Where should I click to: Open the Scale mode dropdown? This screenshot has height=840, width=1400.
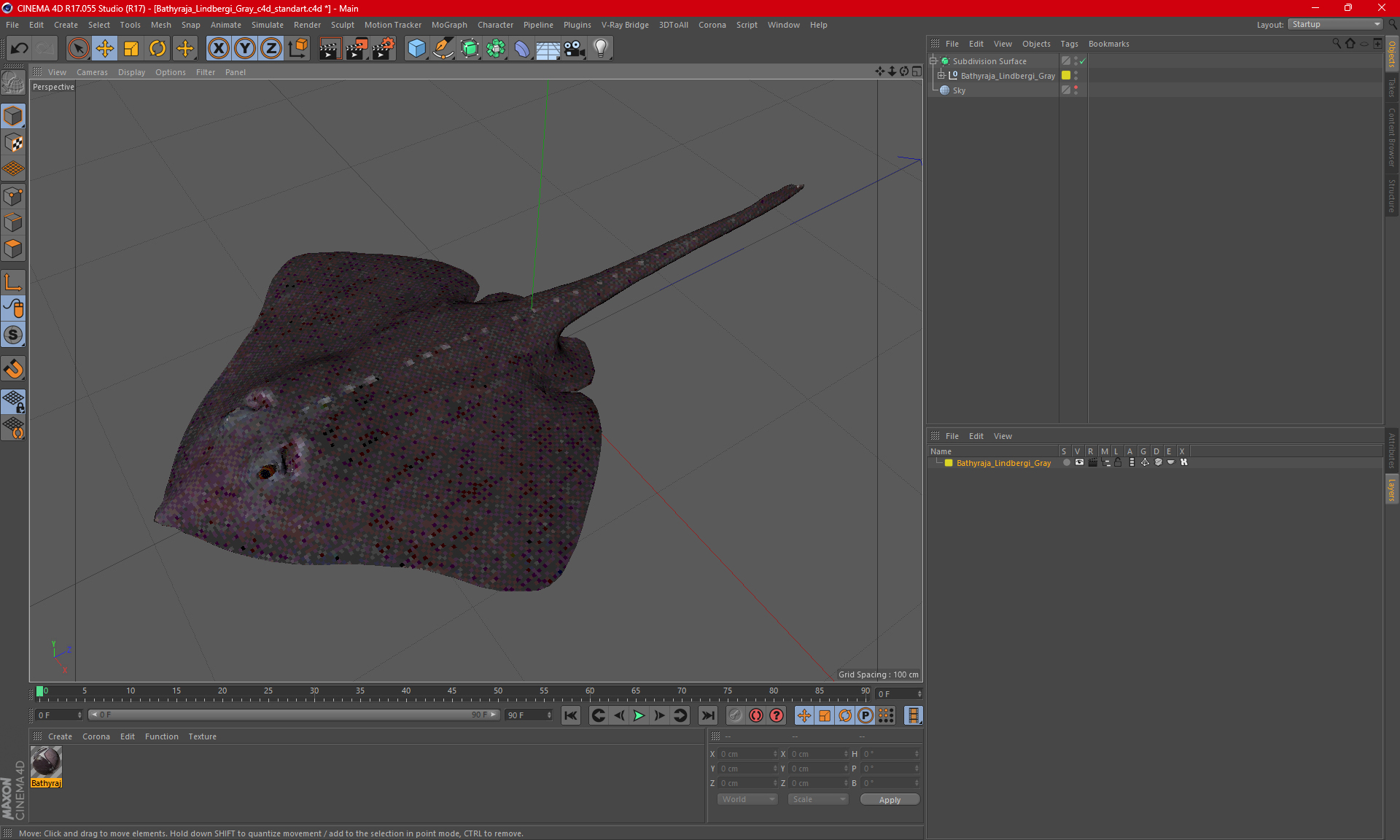click(818, 799)
